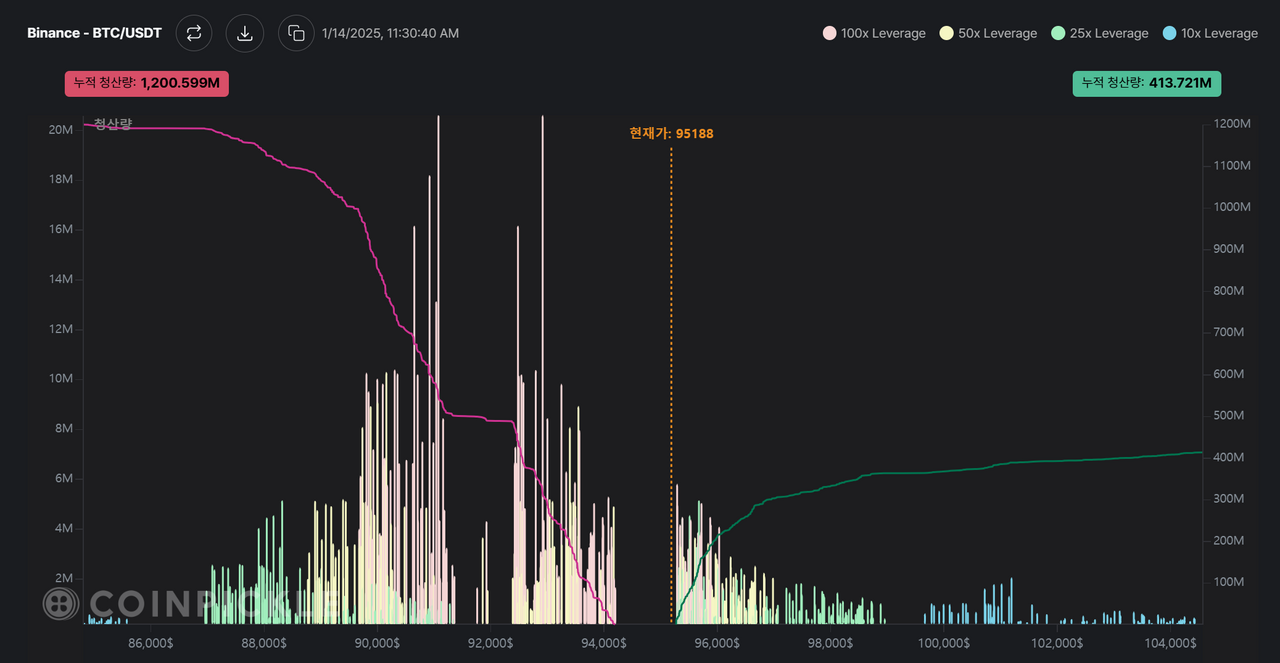Click the orange current price label 95188
Image resolution: width=1280 pixels, height=663 pixels.
click(671, 133)
